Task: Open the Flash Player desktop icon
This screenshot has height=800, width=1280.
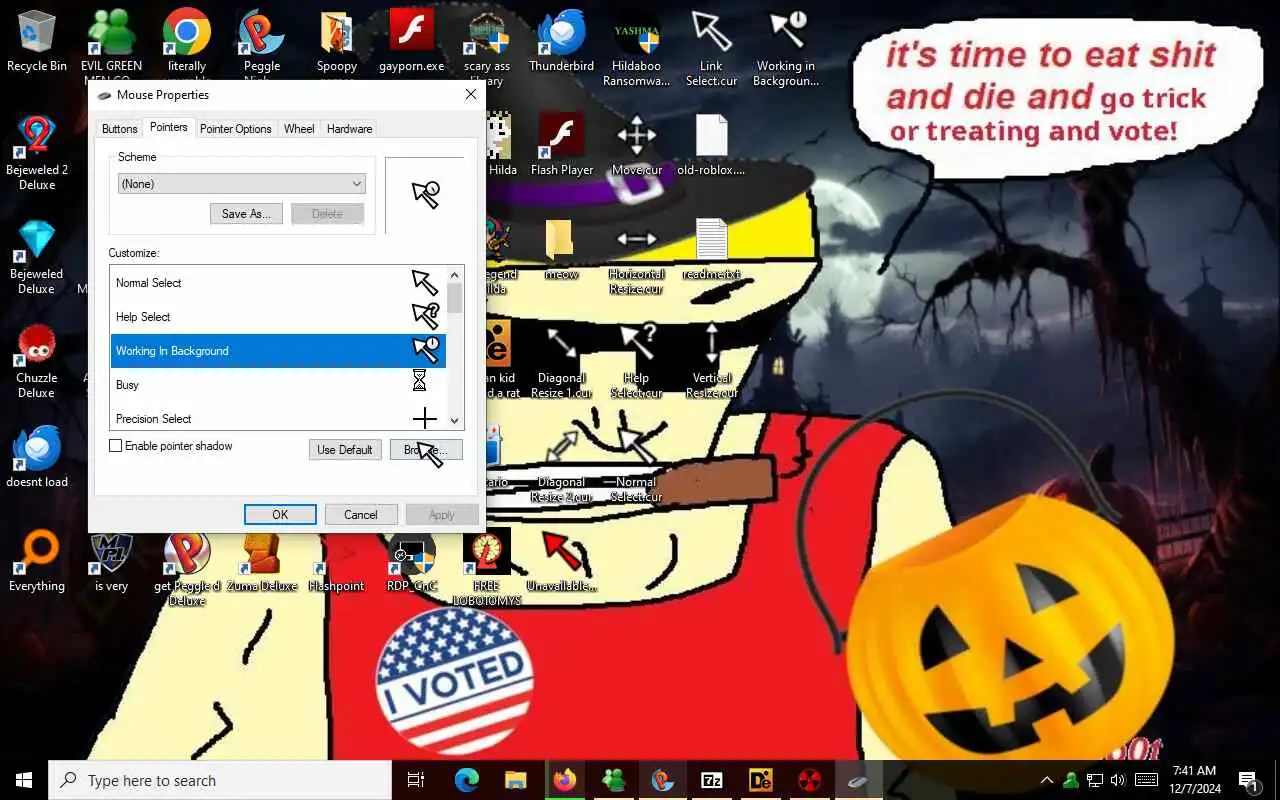Action: click(561, 145)
